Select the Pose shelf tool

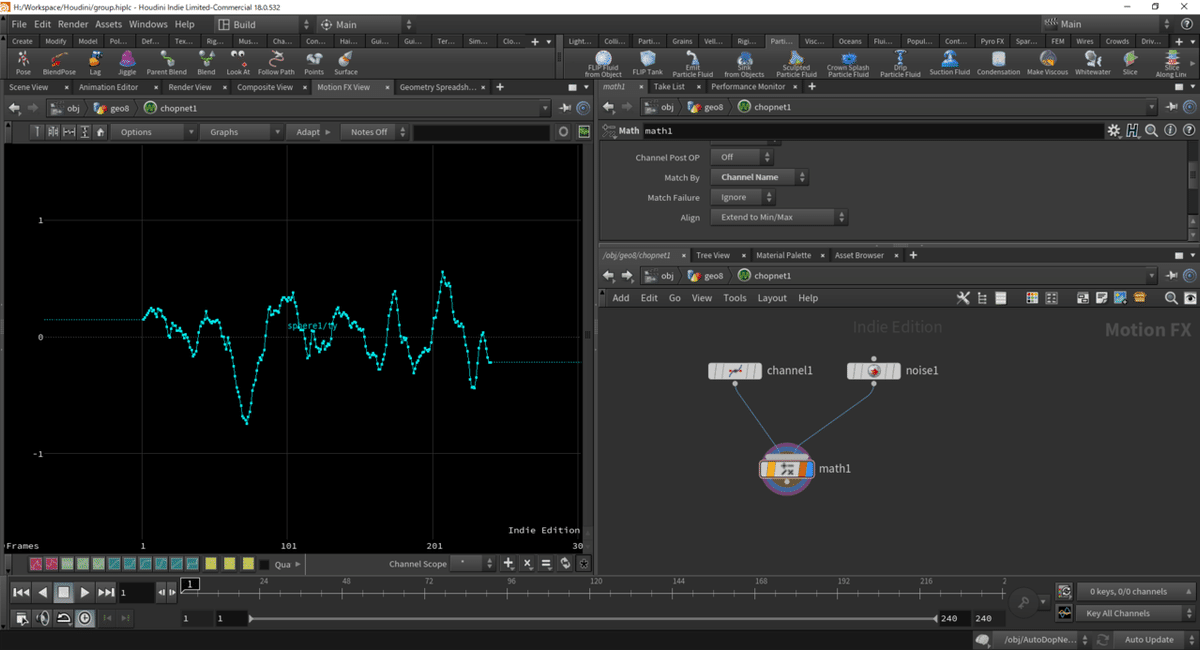pos(23,63)
